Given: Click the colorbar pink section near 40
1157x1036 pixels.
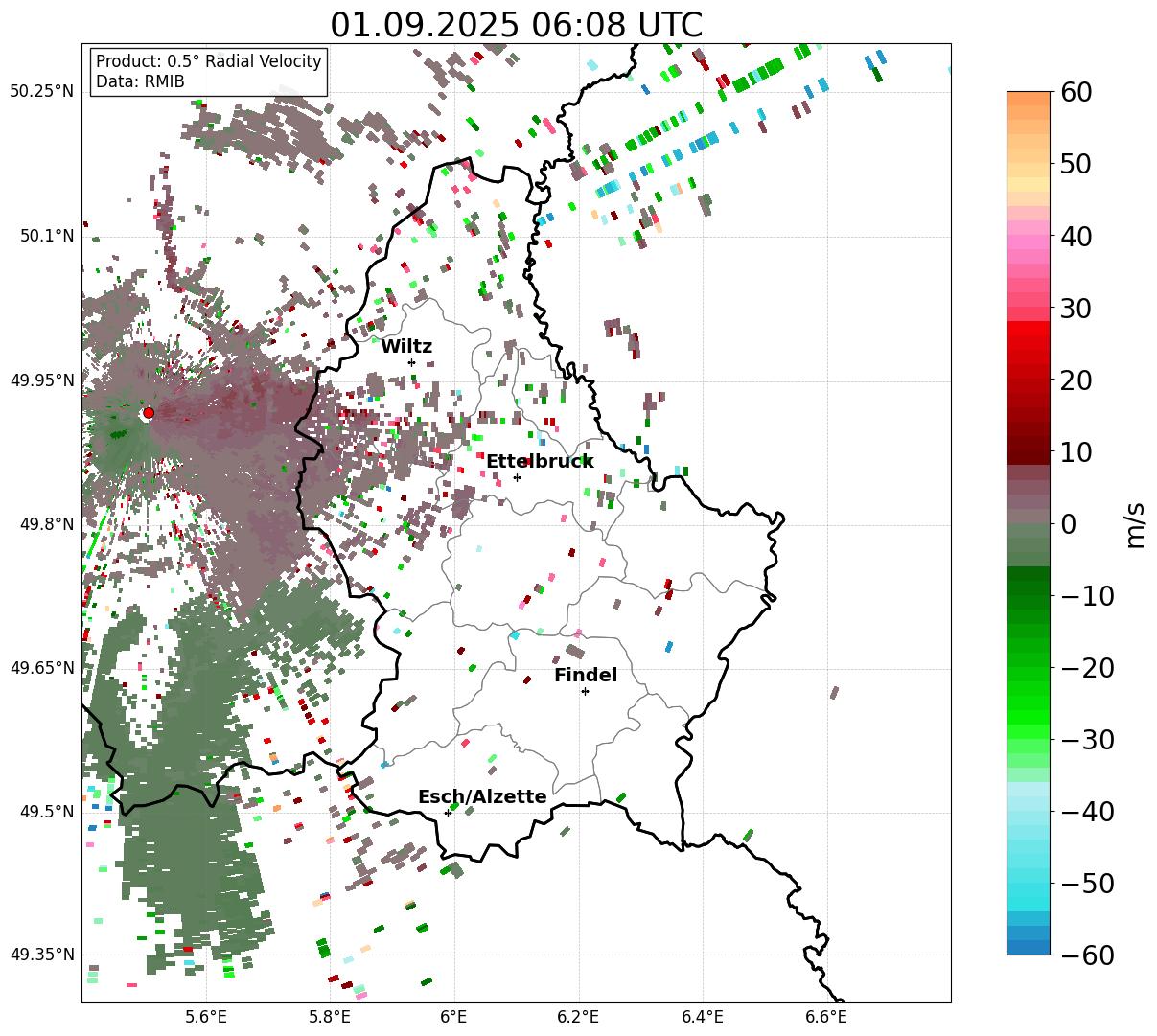Looking at the screenshot, I should coord(1028,236).
